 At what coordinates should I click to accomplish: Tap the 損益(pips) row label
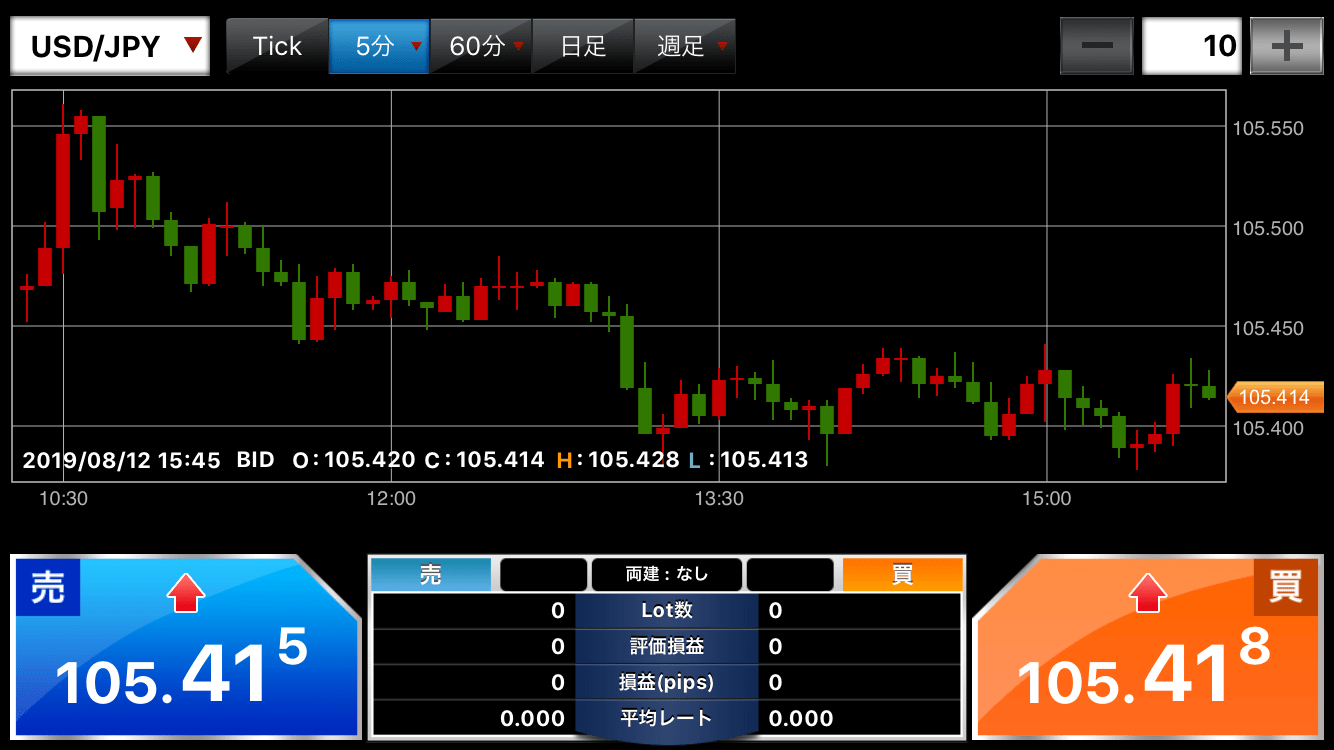pyautogui.click(x=667, y=682)
